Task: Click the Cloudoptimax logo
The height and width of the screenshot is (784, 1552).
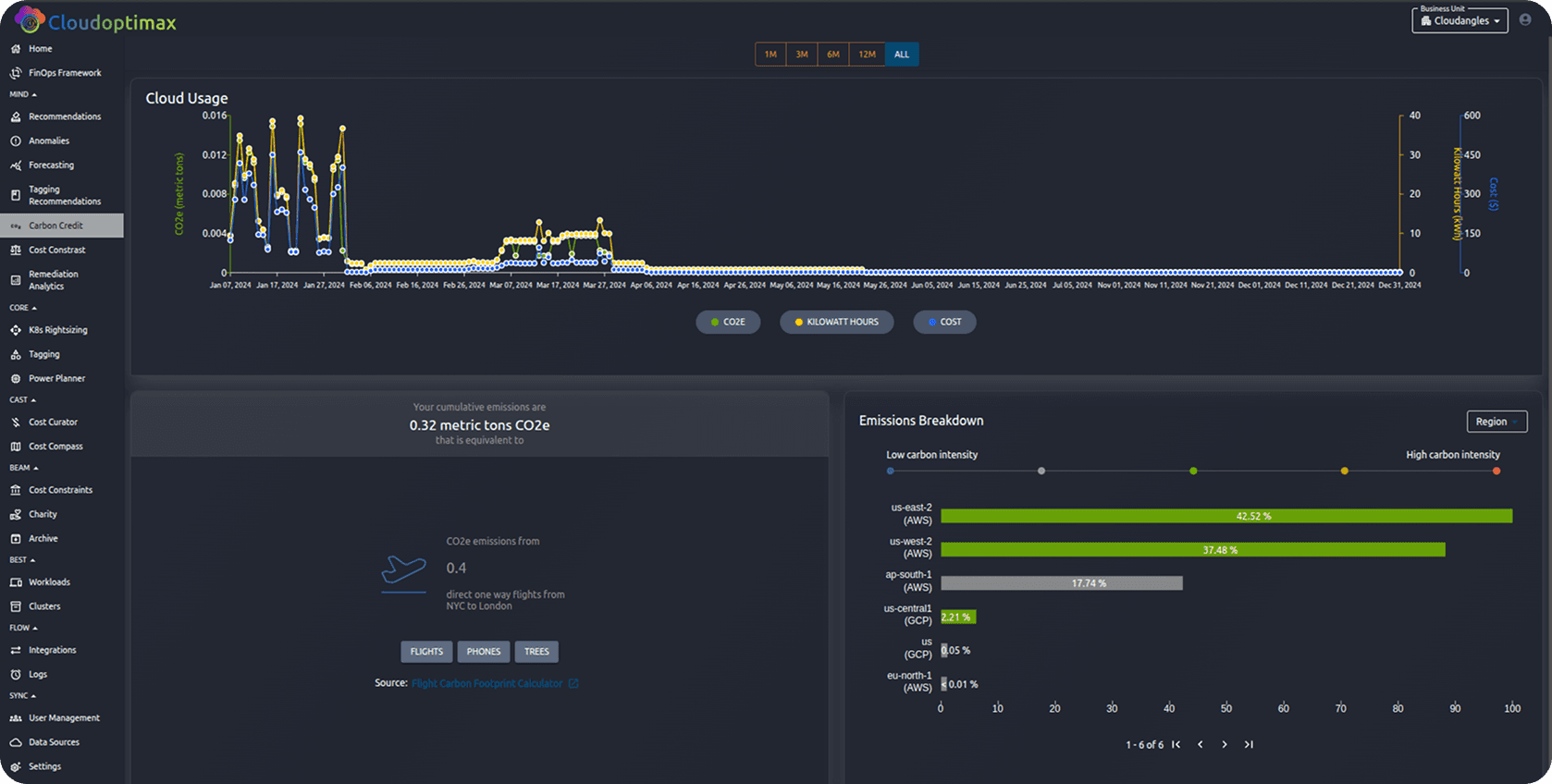Action: click(95, 20)
